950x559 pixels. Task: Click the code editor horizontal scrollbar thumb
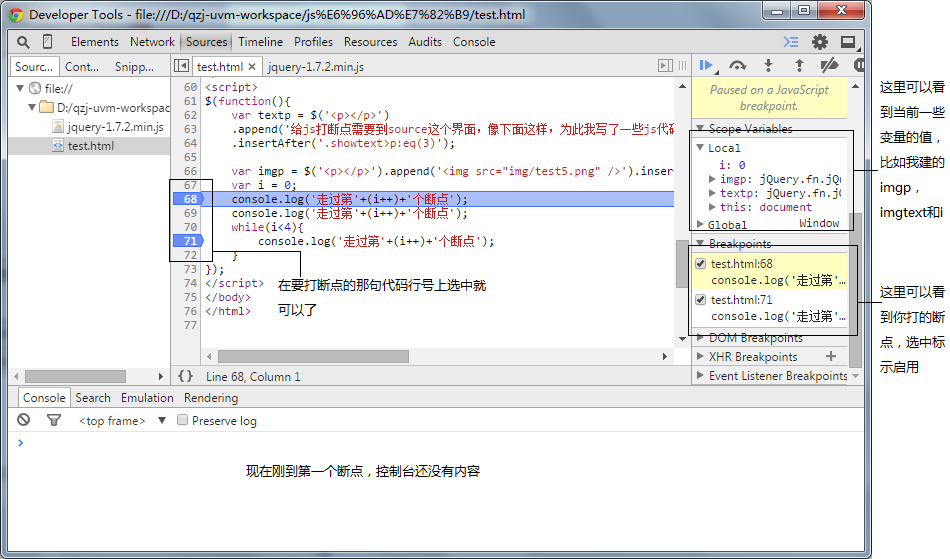[x=313, y=356]
